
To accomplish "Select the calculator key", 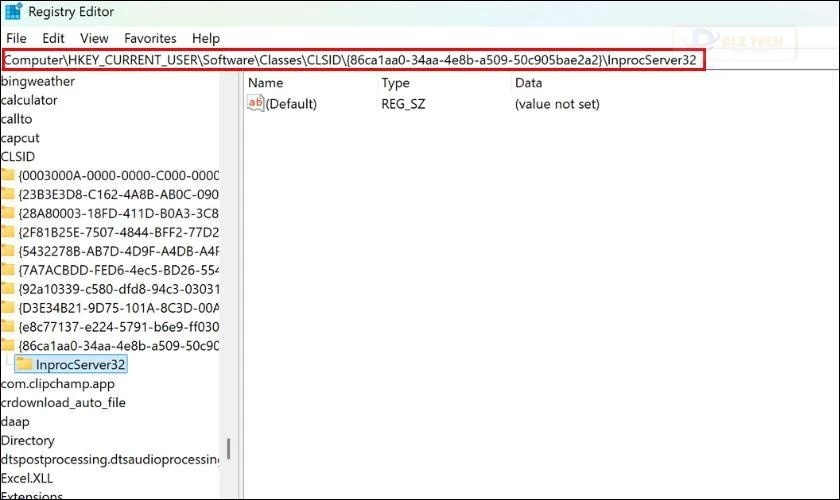I will [29, 100].
